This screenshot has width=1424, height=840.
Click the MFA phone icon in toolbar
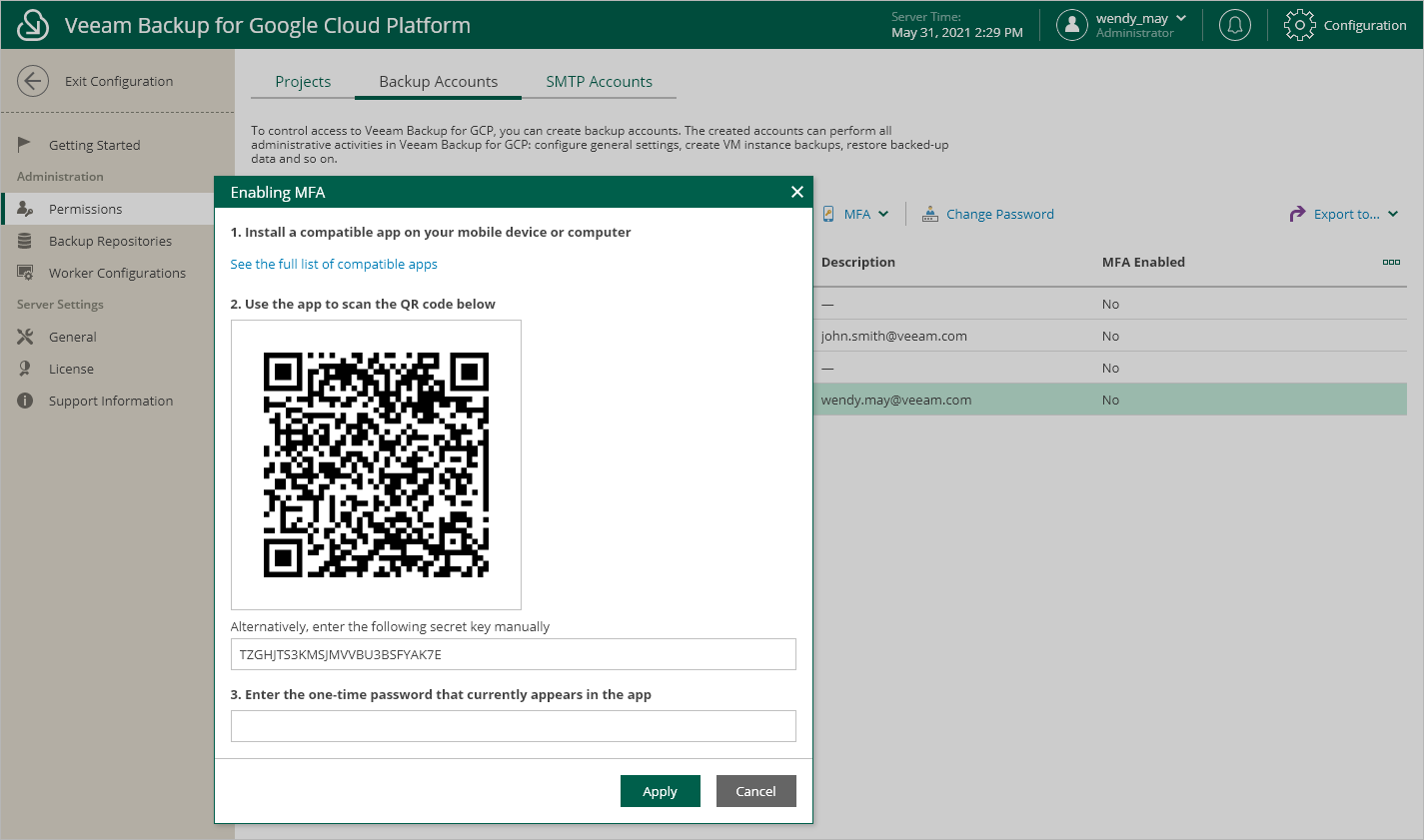point(828,214)
